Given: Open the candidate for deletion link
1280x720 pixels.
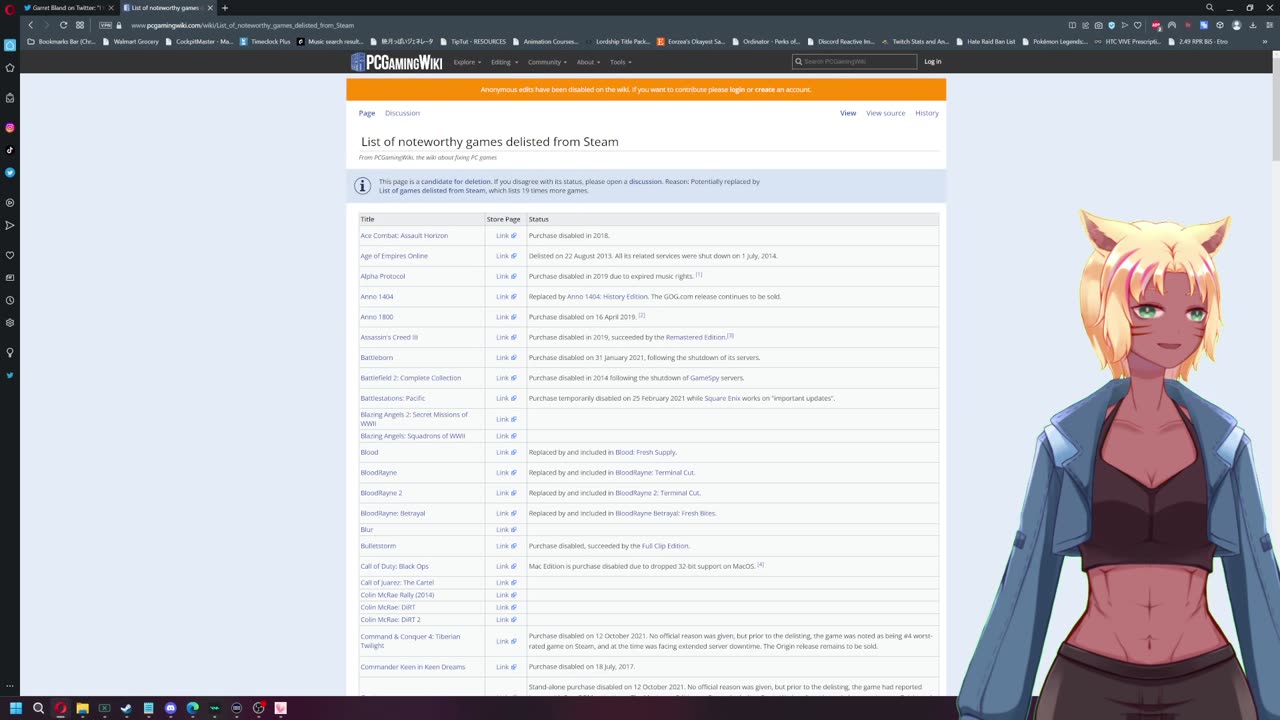Looking at the screenshot, I should 456,182.
